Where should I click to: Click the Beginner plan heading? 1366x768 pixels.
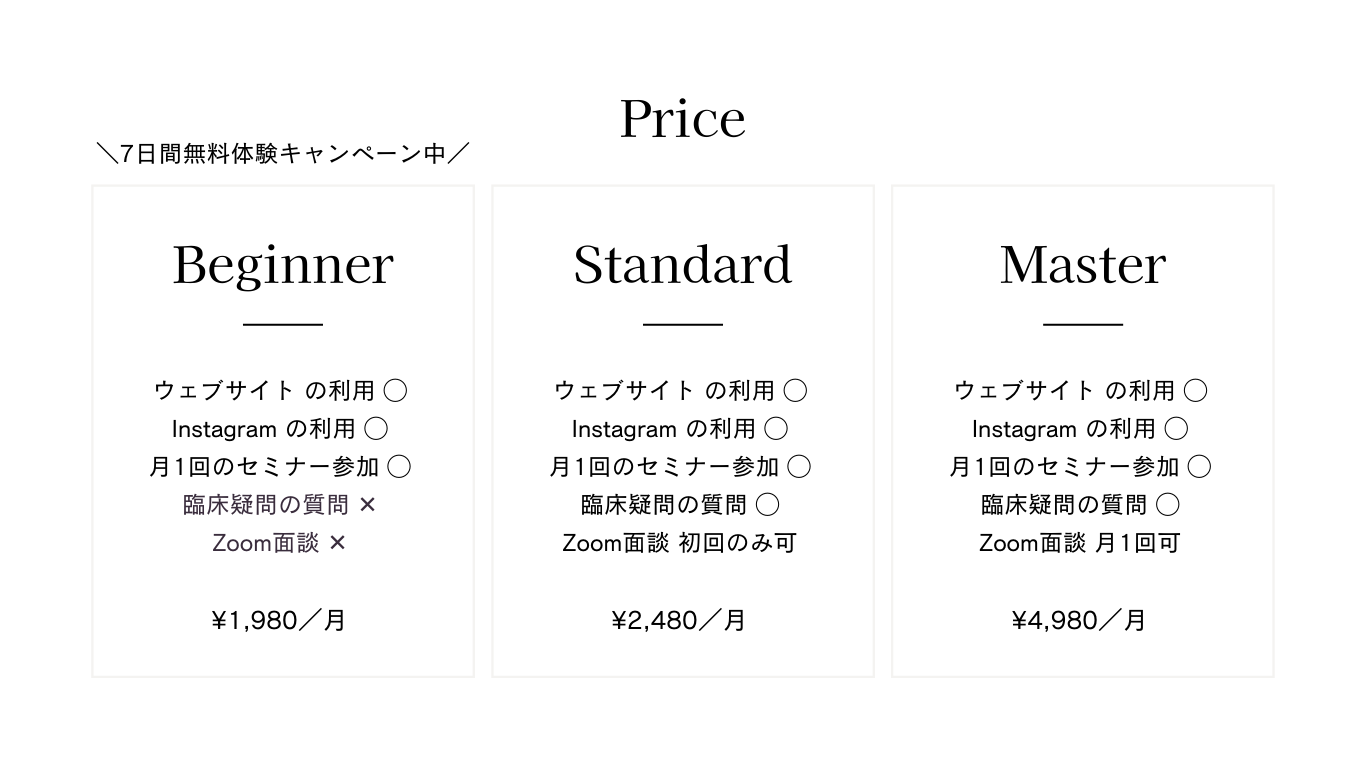coord(283,265)
